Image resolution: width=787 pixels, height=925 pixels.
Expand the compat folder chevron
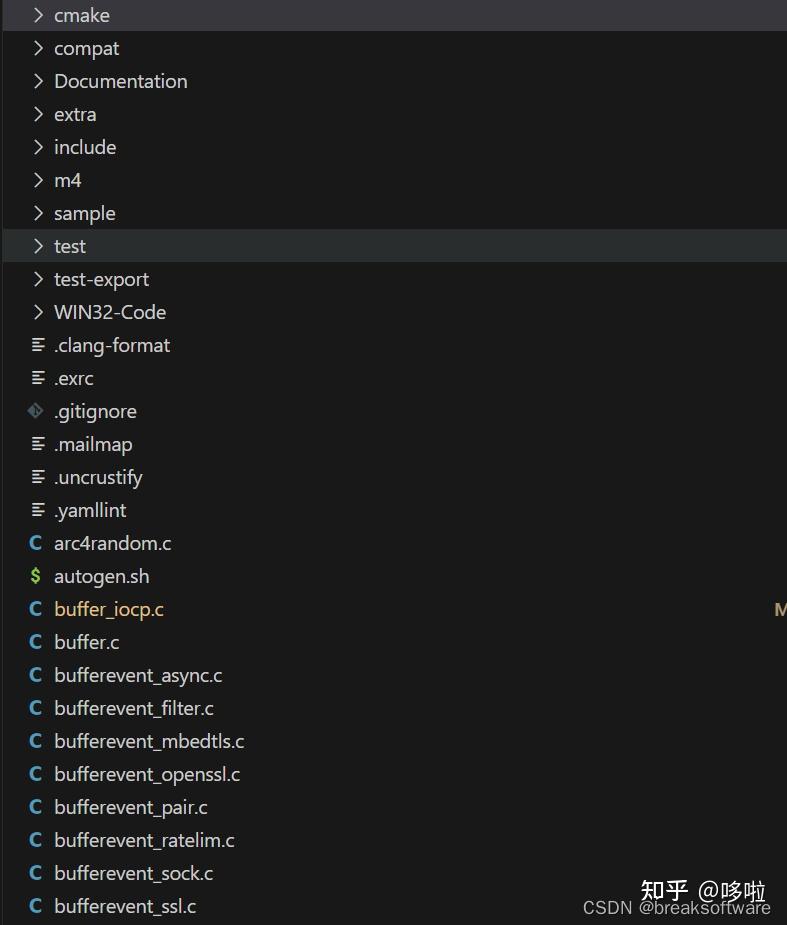pos(38,48)
